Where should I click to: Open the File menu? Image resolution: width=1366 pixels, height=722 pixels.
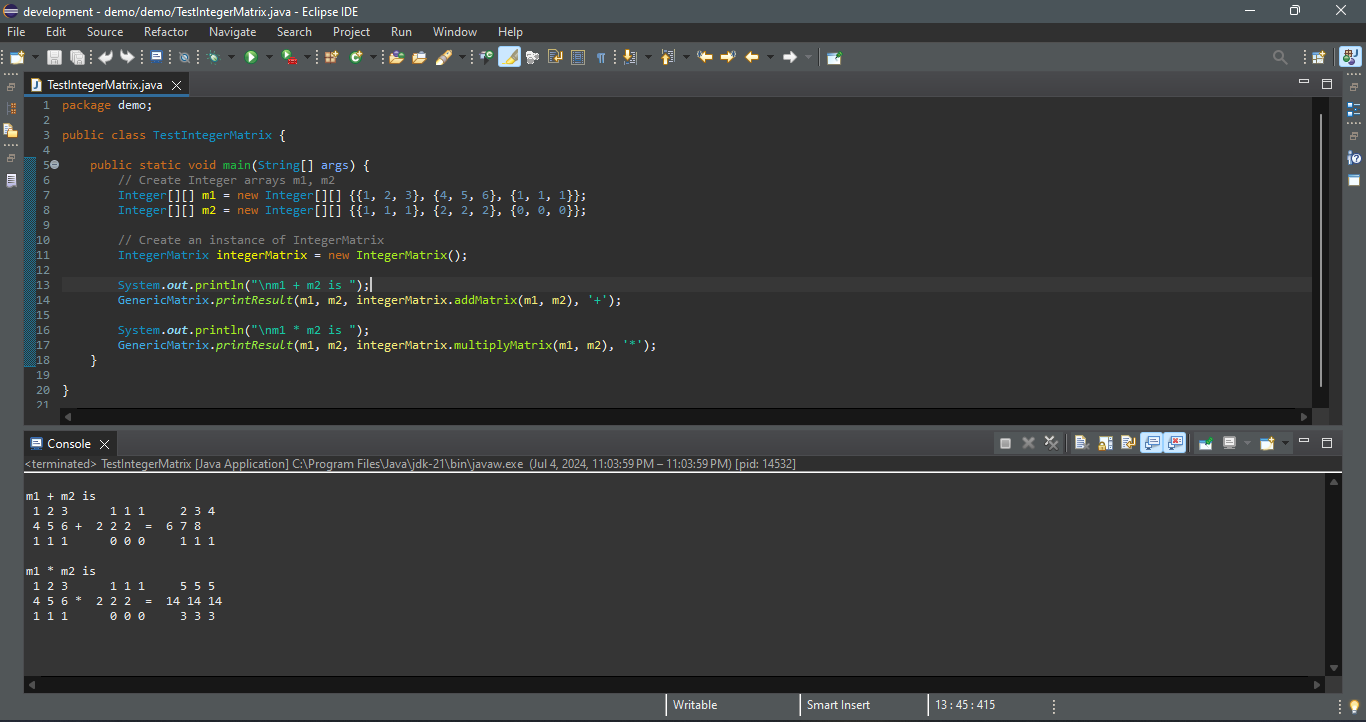[x=16, y=32]
